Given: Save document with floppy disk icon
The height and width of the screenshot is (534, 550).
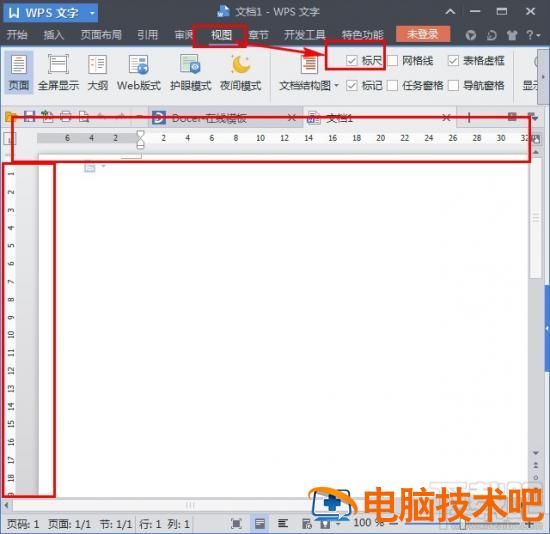Looking at the screenshot, I should coord(29,116).
